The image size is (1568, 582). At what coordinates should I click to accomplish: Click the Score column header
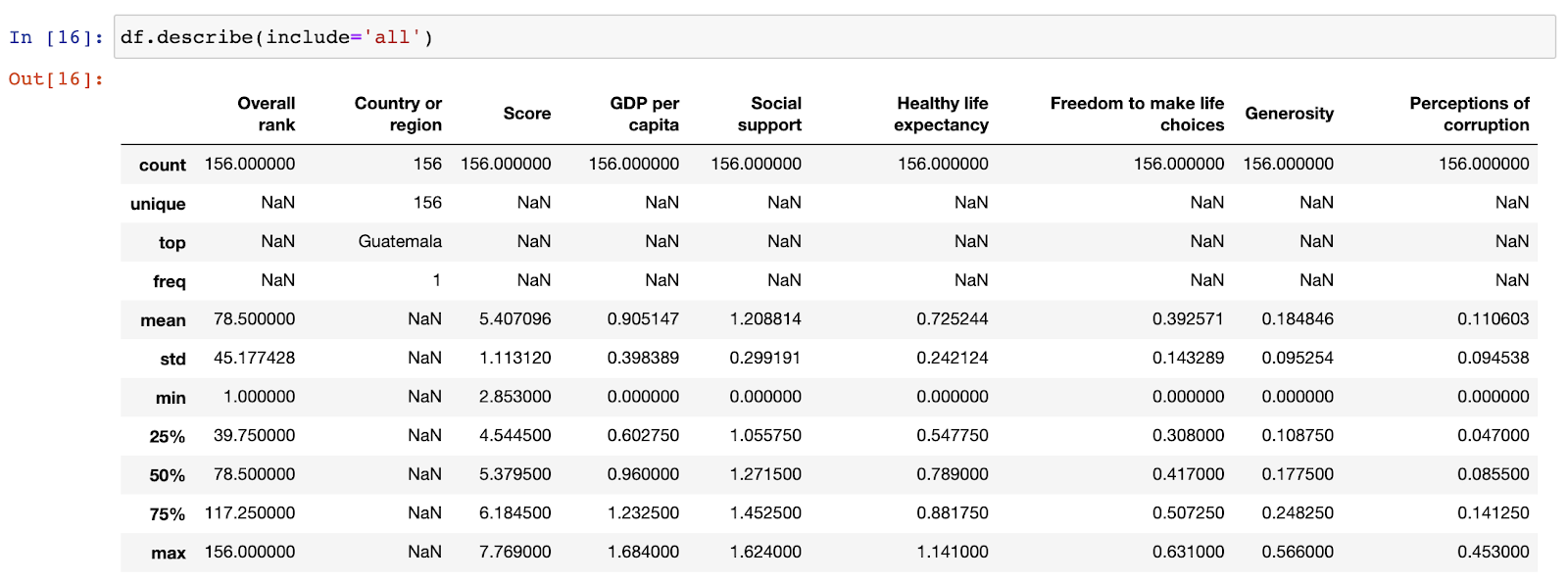(527, 114)
